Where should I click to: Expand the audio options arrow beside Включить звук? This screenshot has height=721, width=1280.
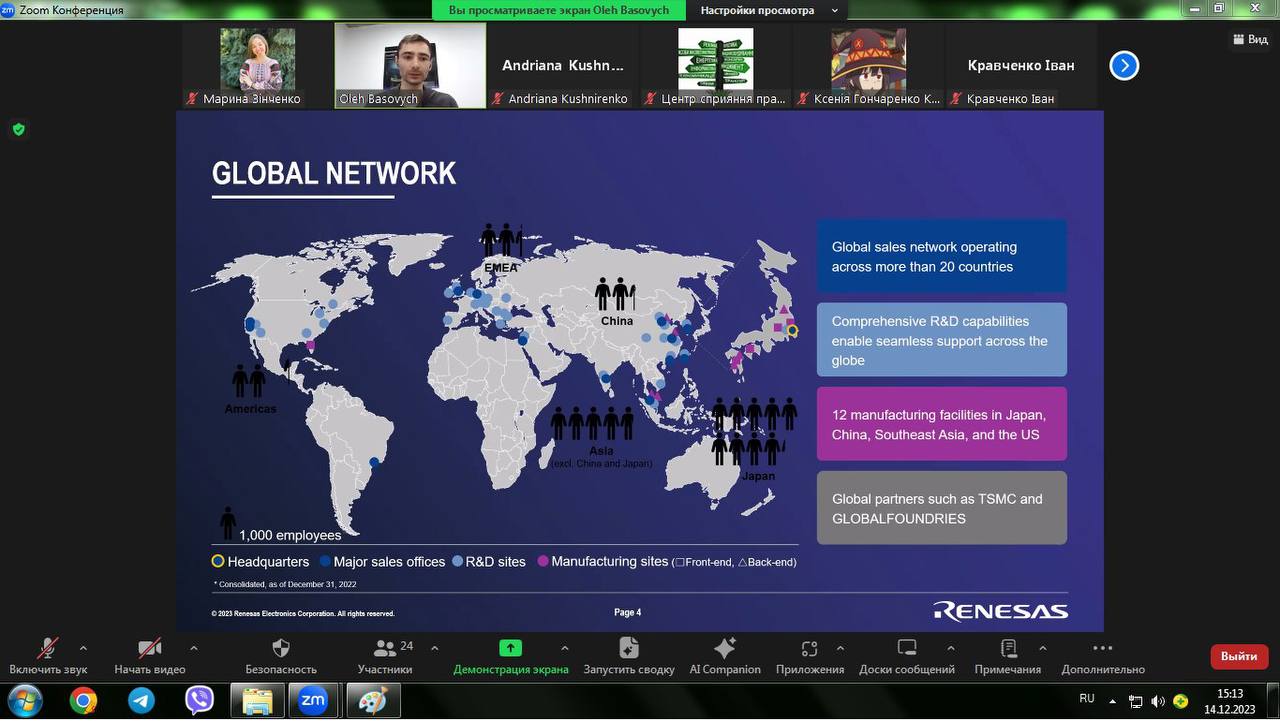(x=83, y=648)
